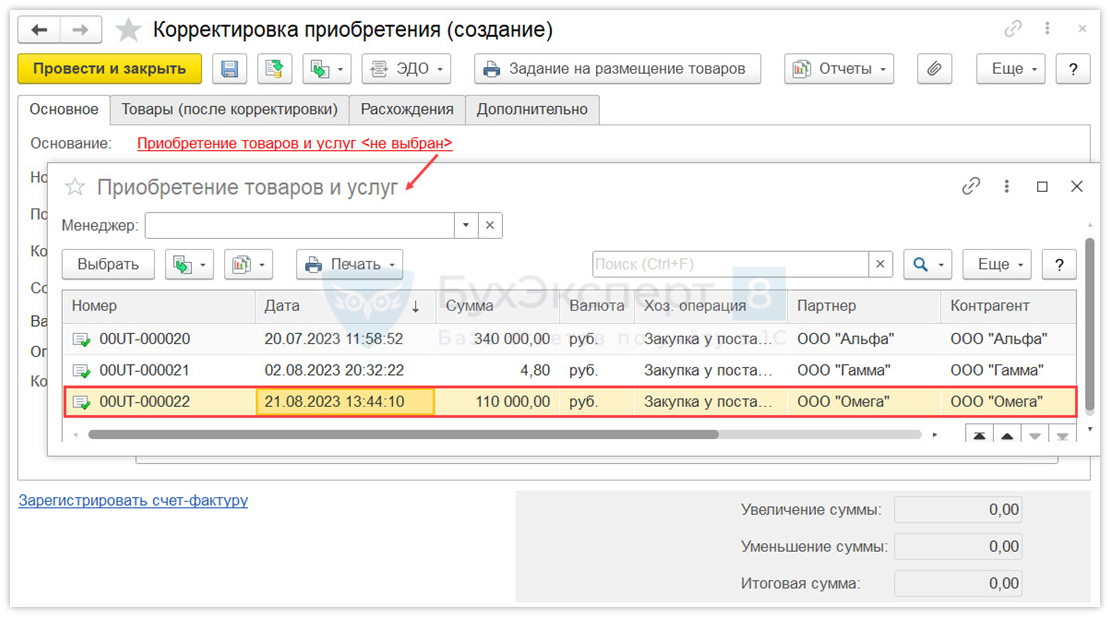Click the question mark help button in dialog

[x=1059, y=264]
